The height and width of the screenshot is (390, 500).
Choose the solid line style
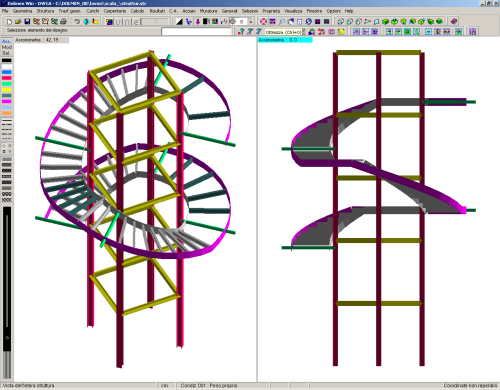7,120
